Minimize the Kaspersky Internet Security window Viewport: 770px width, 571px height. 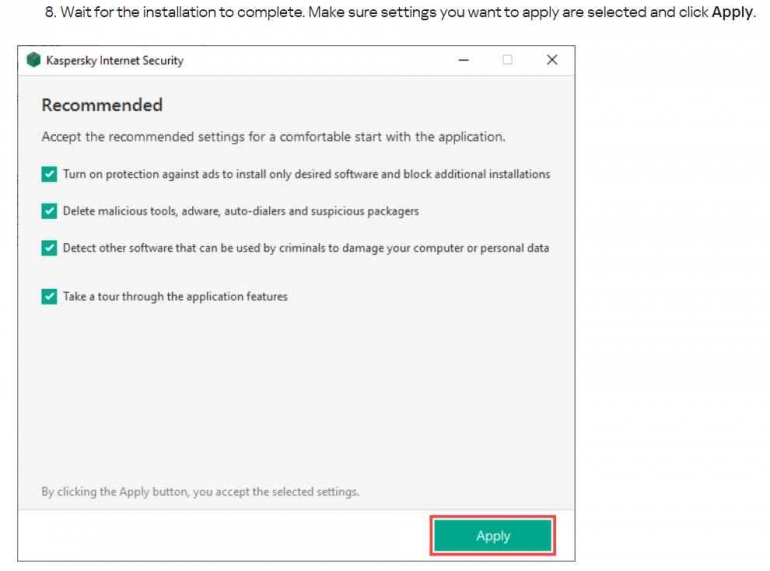[464, 60]
